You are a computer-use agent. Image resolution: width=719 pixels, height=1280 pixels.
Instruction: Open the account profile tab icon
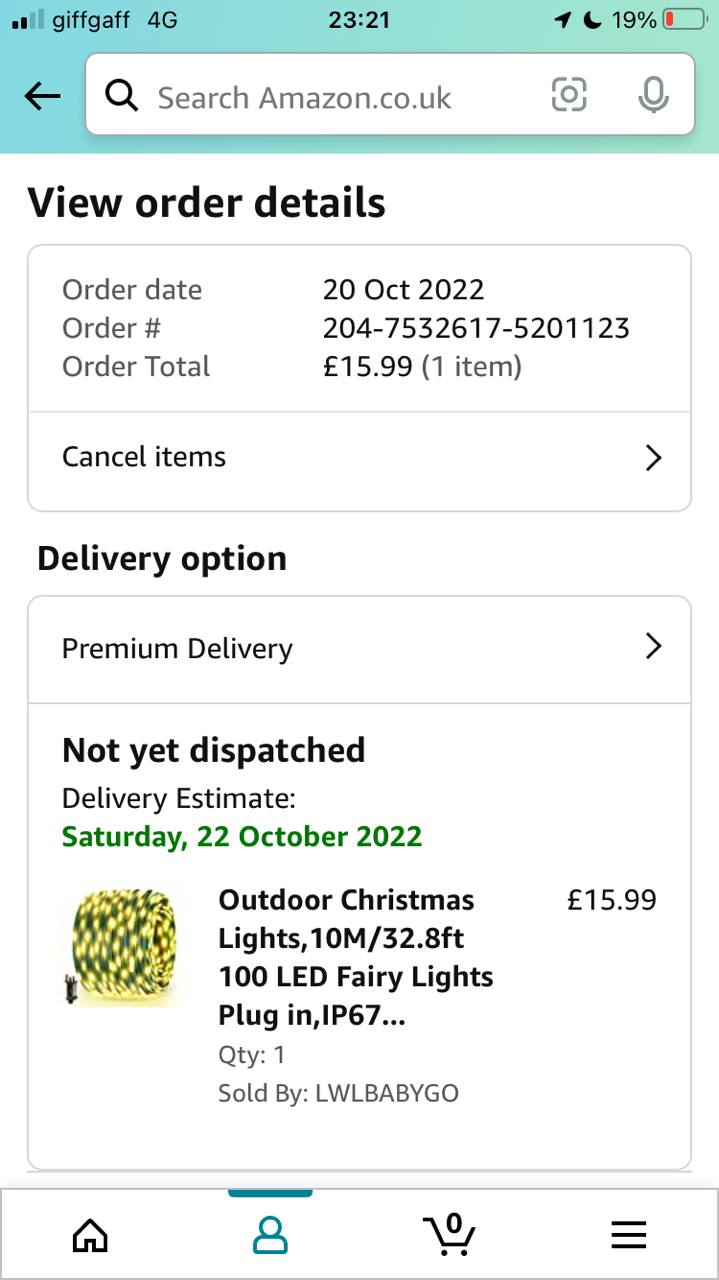270,1236
